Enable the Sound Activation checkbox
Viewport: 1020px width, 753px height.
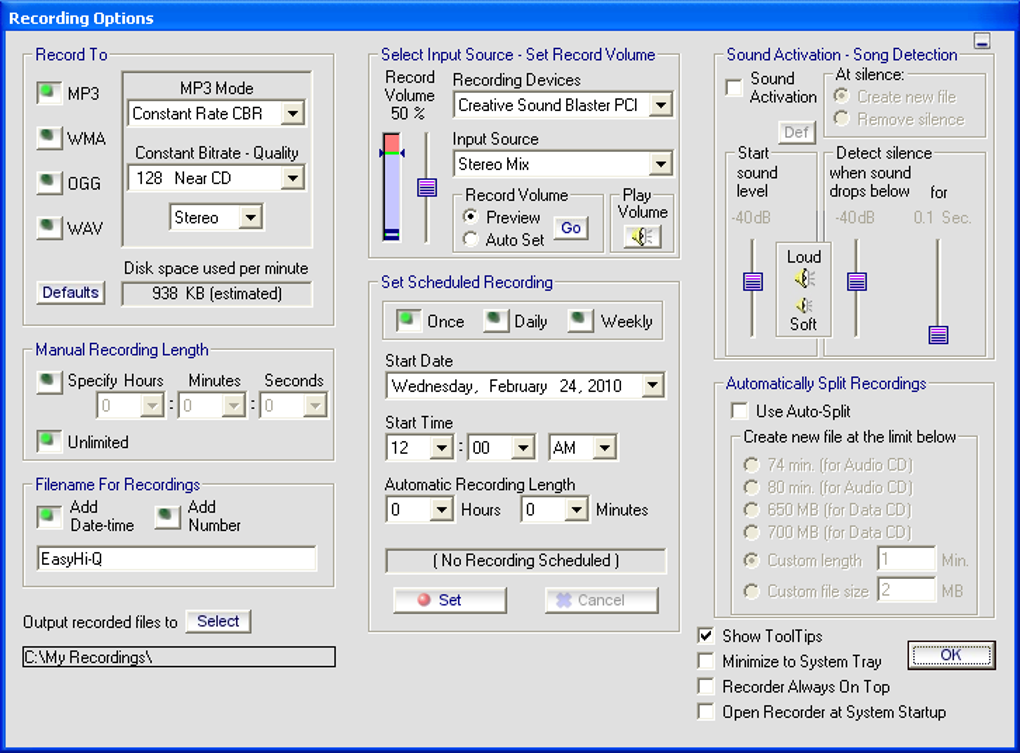click(x=734, y=87)
